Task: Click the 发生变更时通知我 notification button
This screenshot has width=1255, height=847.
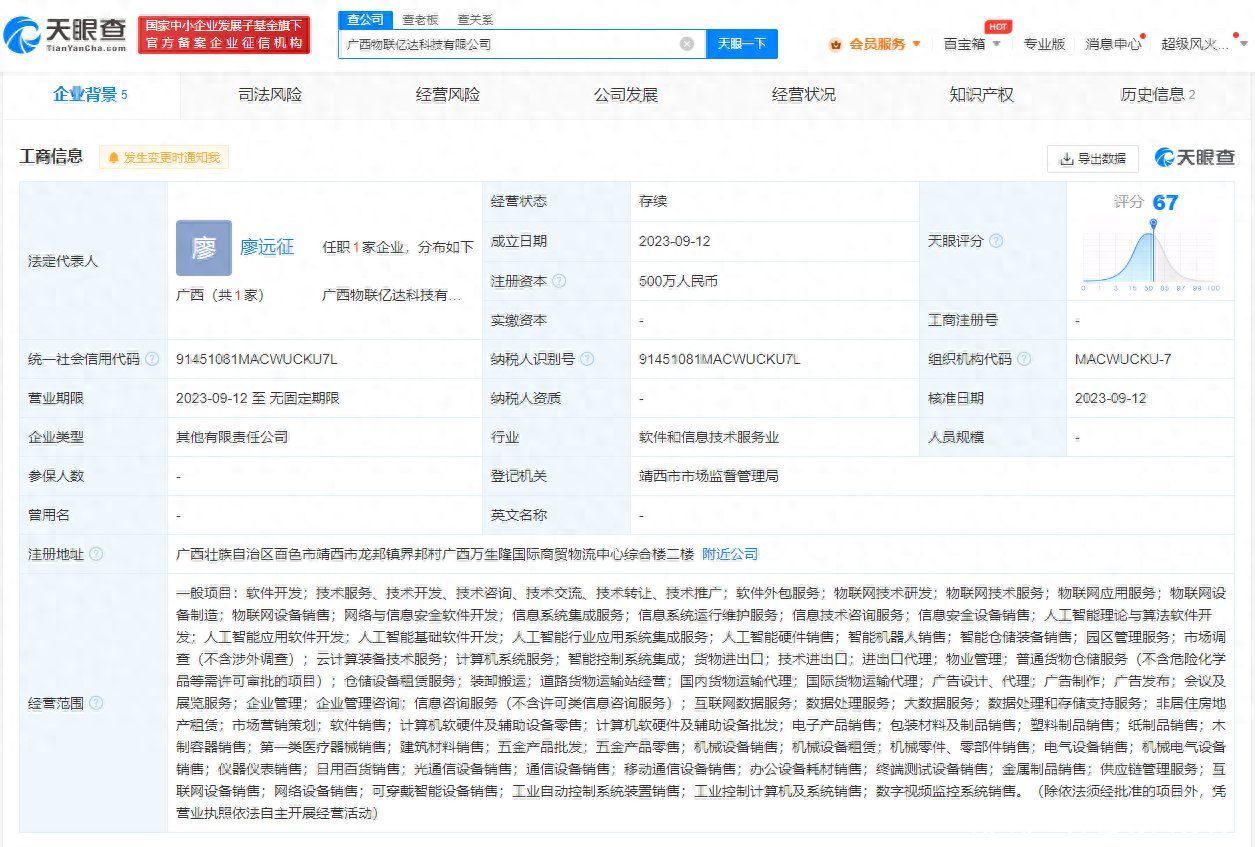Action: [164, 157]
